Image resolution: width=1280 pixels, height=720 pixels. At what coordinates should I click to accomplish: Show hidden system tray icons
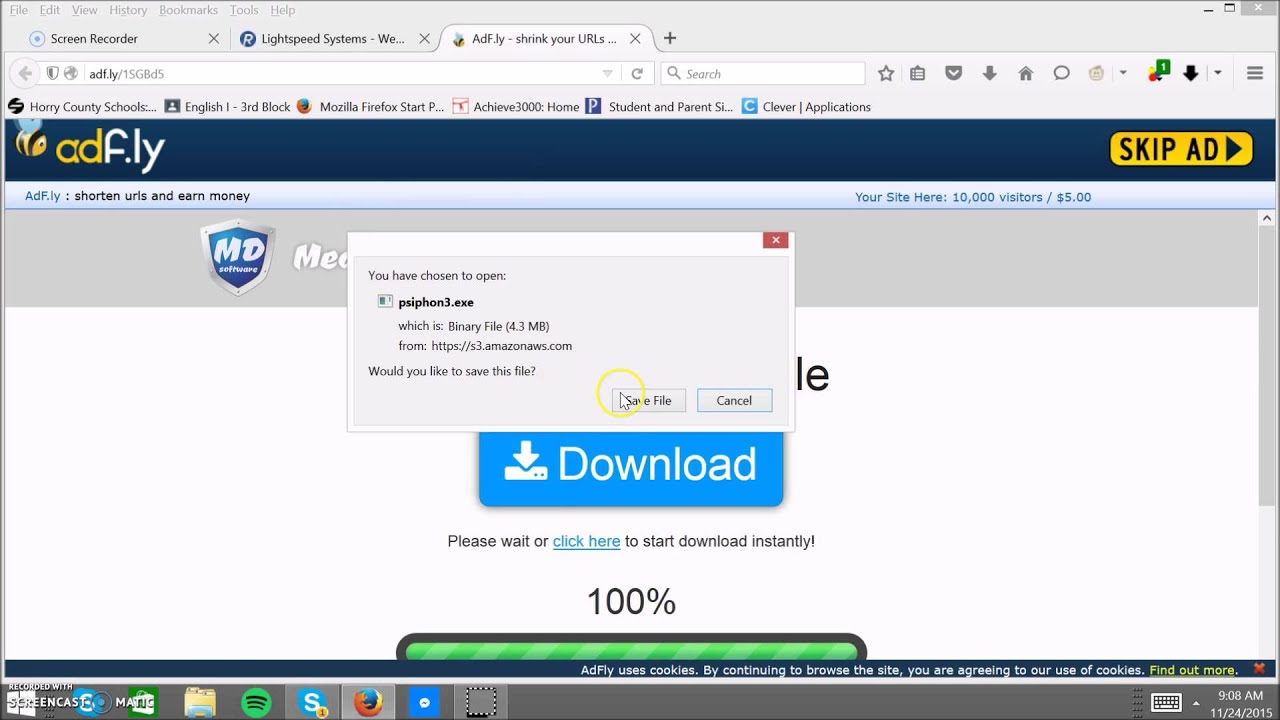click(x=1196, y=703)
